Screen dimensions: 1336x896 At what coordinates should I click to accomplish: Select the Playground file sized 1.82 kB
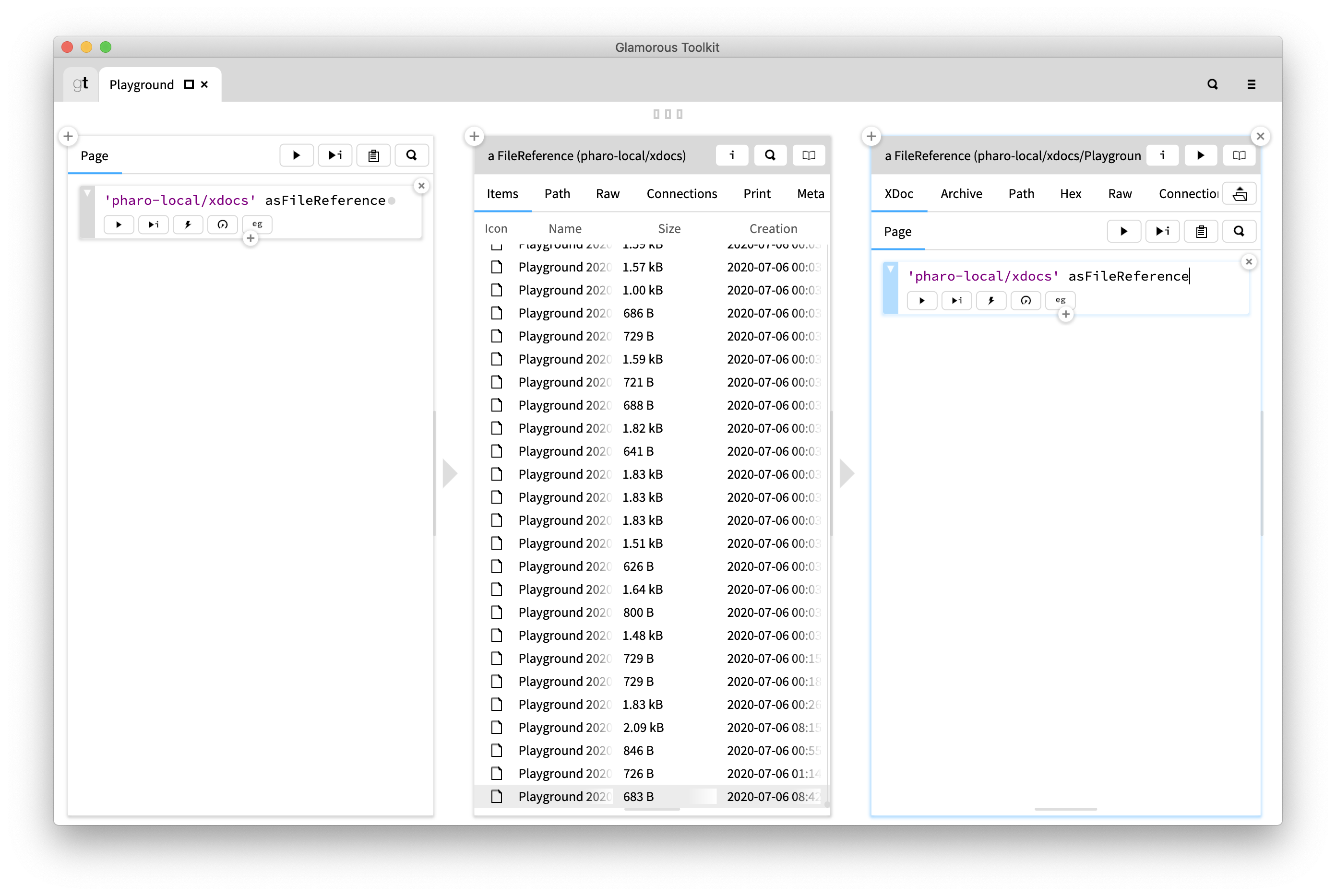pos(651,428)
